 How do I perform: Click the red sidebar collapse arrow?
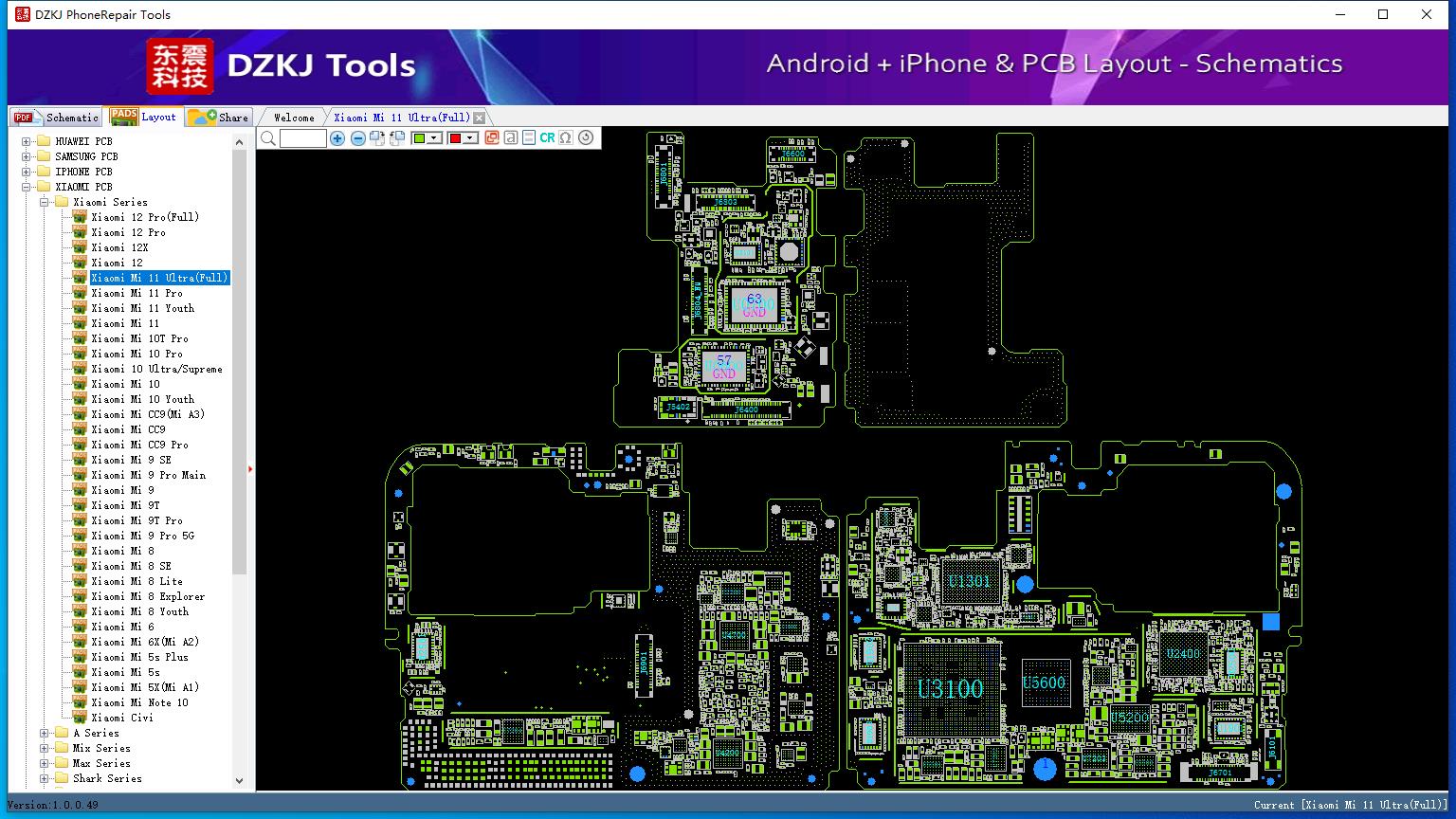click(250, 468)
